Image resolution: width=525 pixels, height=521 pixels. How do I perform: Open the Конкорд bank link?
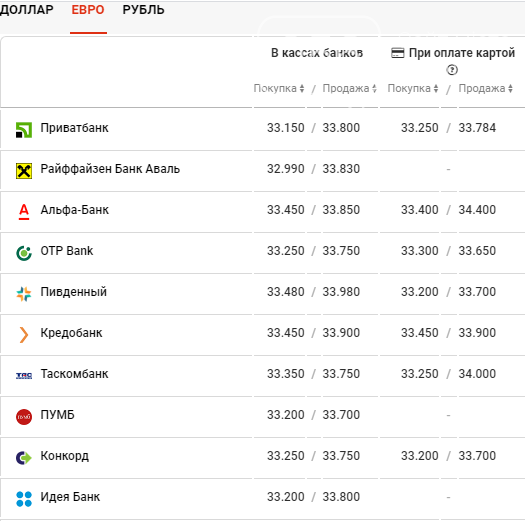65,456
